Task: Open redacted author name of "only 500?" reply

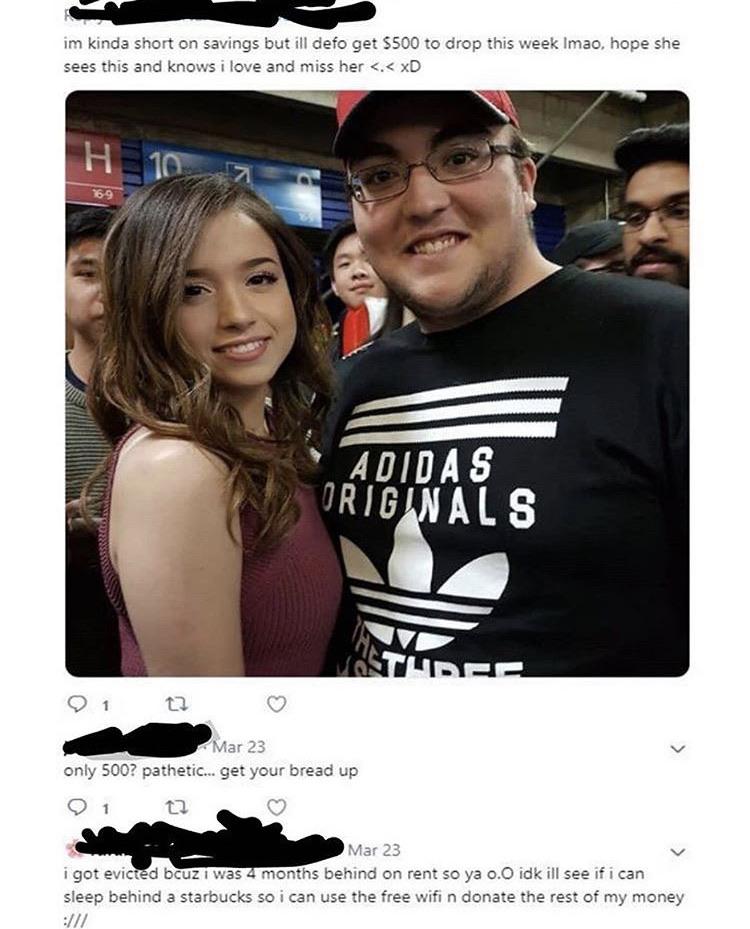Action: click(140, 741)
